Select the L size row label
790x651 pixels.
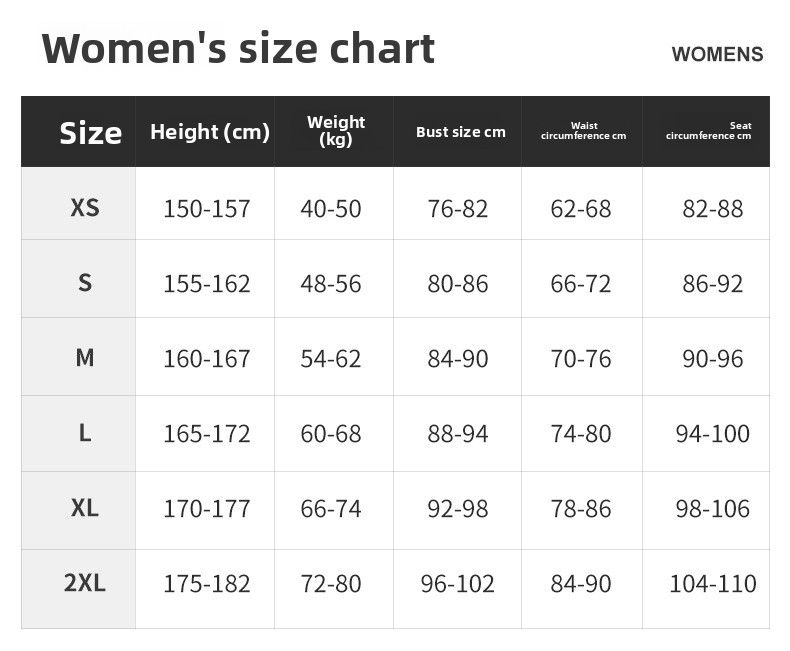85,433
